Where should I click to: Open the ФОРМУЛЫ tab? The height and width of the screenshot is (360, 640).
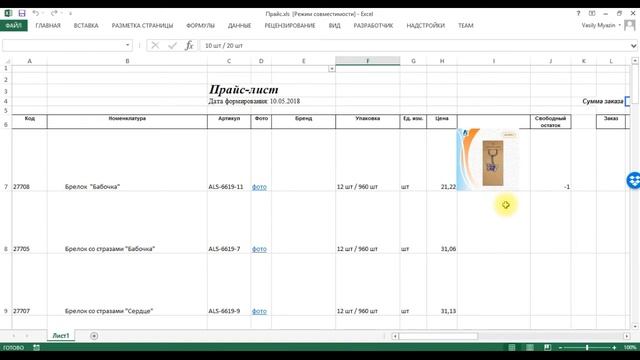pyautogui.click(x=200, y=25)
